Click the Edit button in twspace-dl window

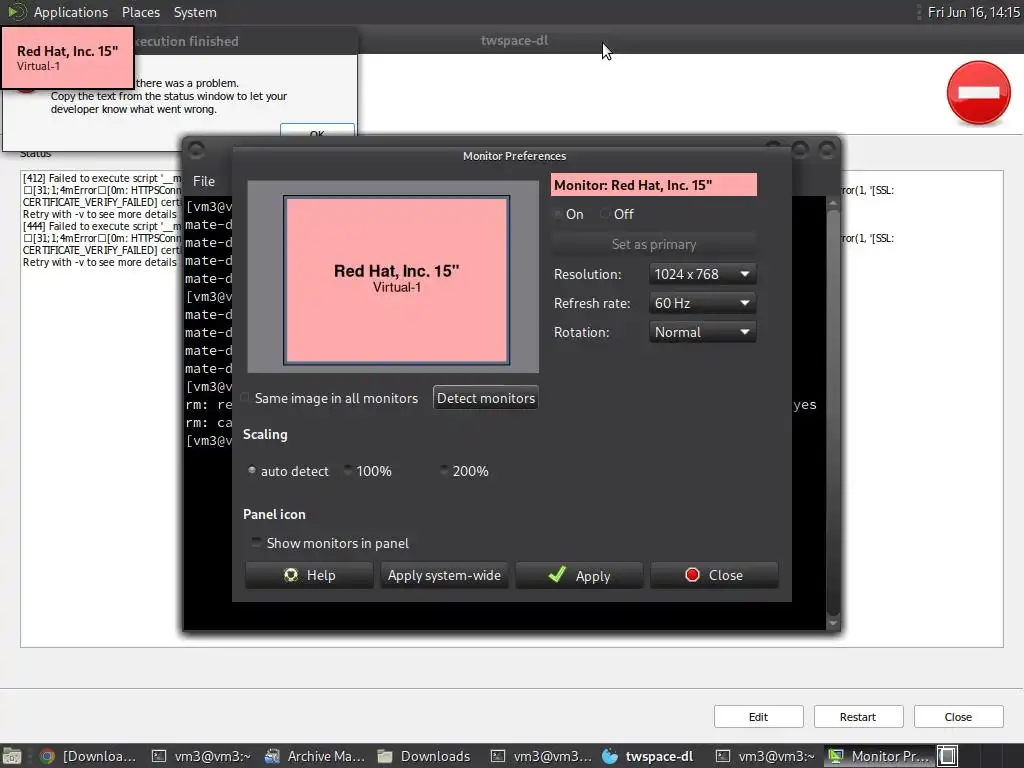758,716
